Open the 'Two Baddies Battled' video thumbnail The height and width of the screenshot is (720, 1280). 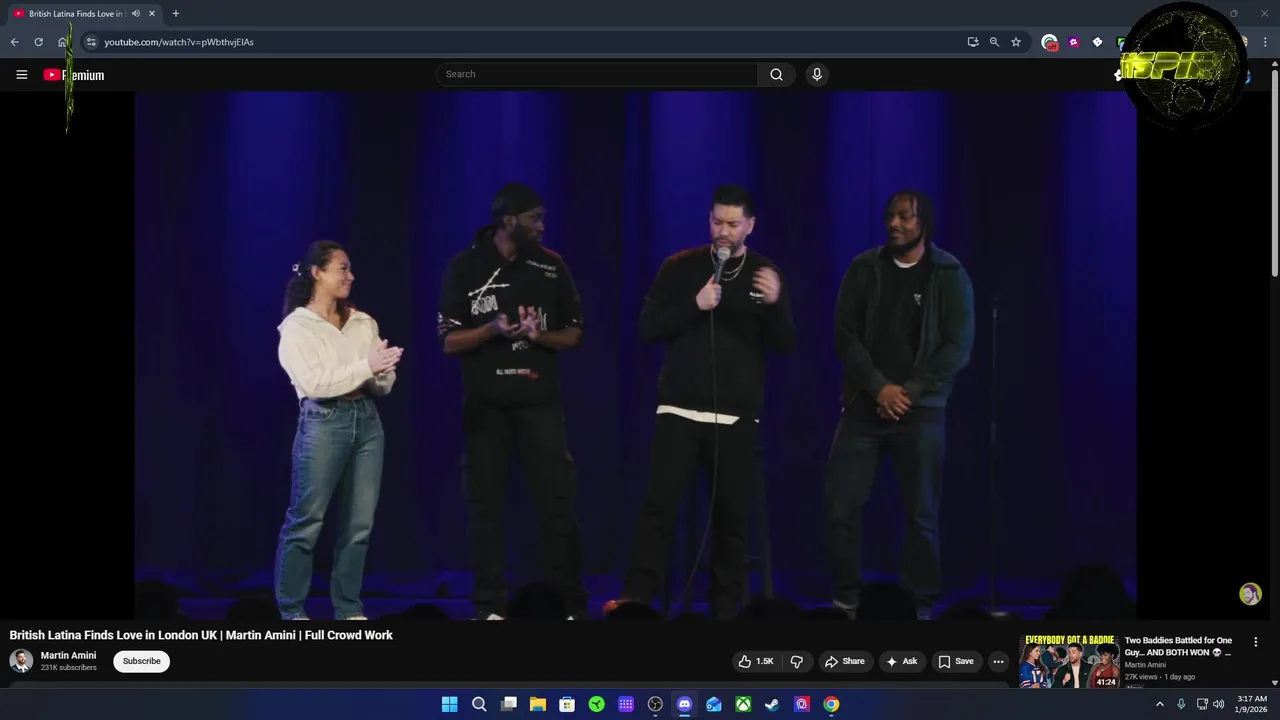[x=1069, y=661]
